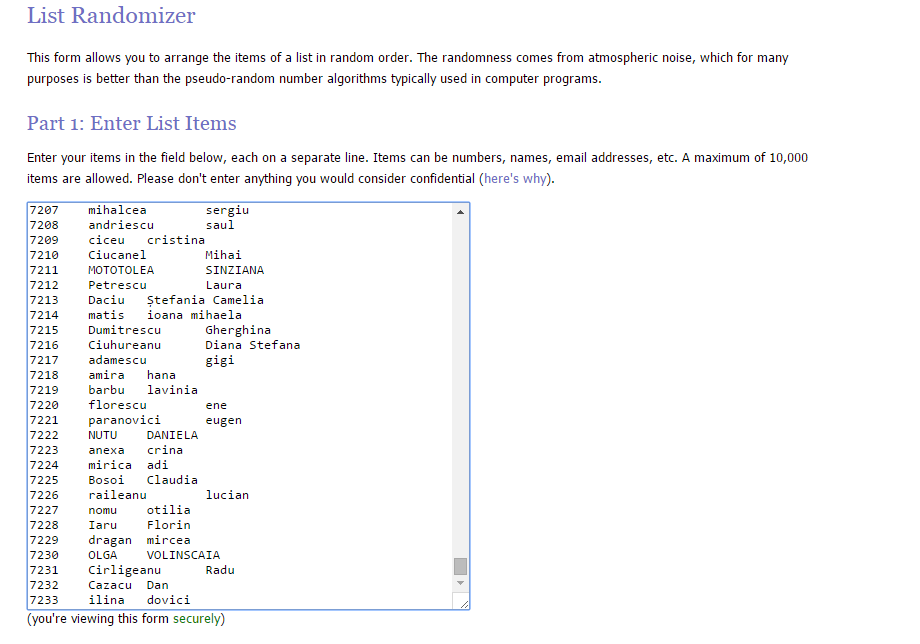
Task: Click the line "7215 Dumitrescu Gherghina"
Action: point(150,330)
